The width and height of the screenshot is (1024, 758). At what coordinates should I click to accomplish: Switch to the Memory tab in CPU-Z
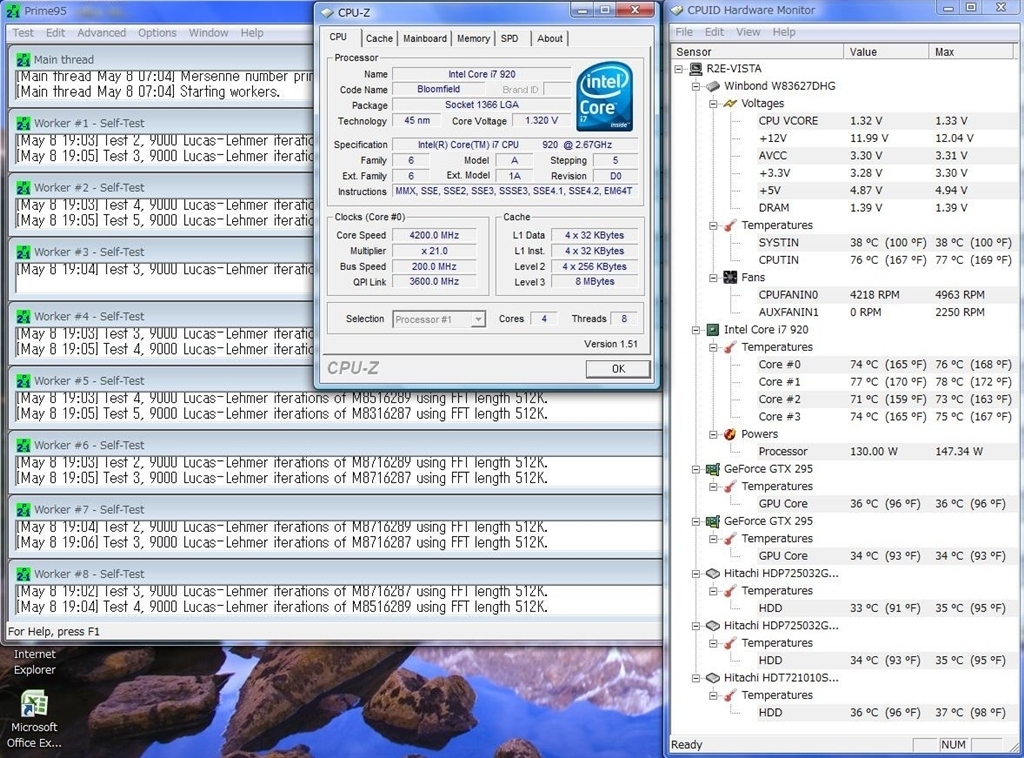click(x=473, y=39)
